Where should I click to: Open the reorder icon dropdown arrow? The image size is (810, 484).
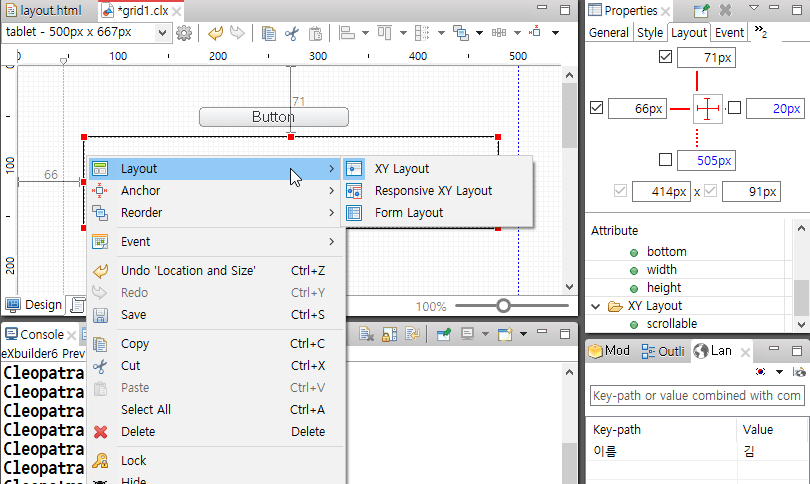tap(479, 33)
